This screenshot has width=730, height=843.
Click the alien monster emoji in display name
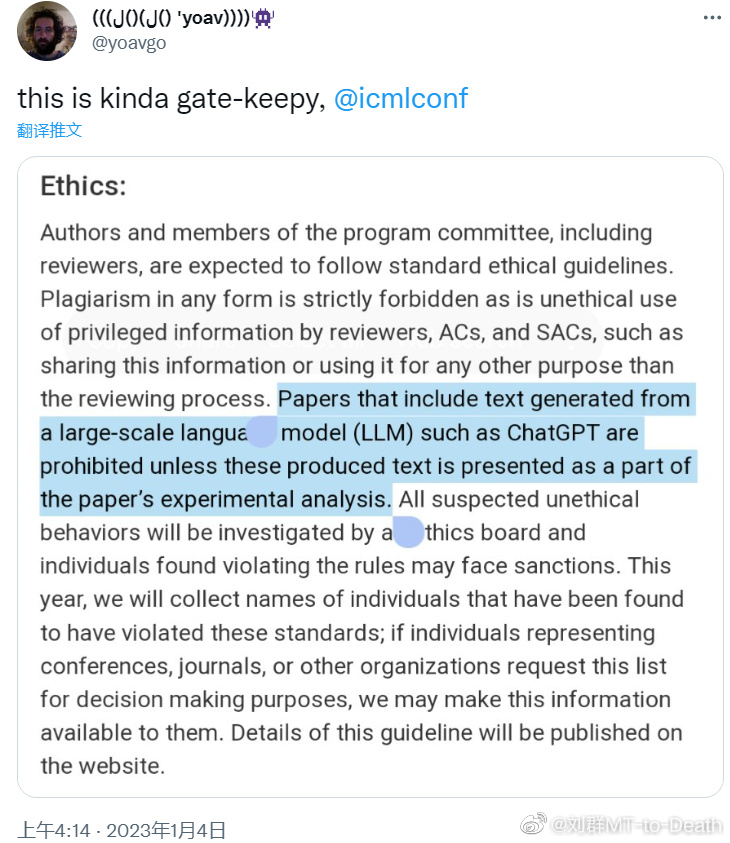[x=264, y=18]
